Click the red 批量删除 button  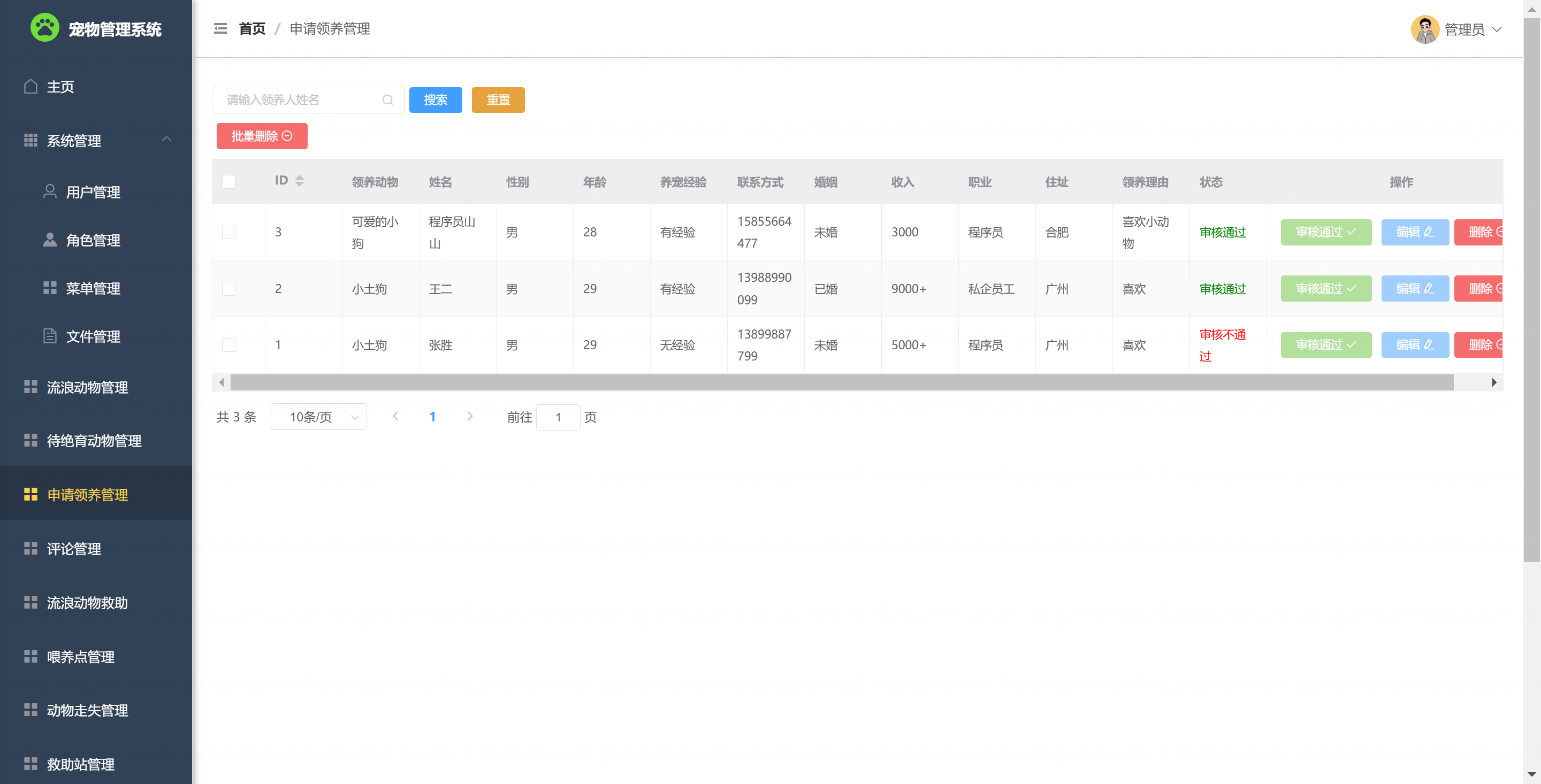click(x=262, y=136)
